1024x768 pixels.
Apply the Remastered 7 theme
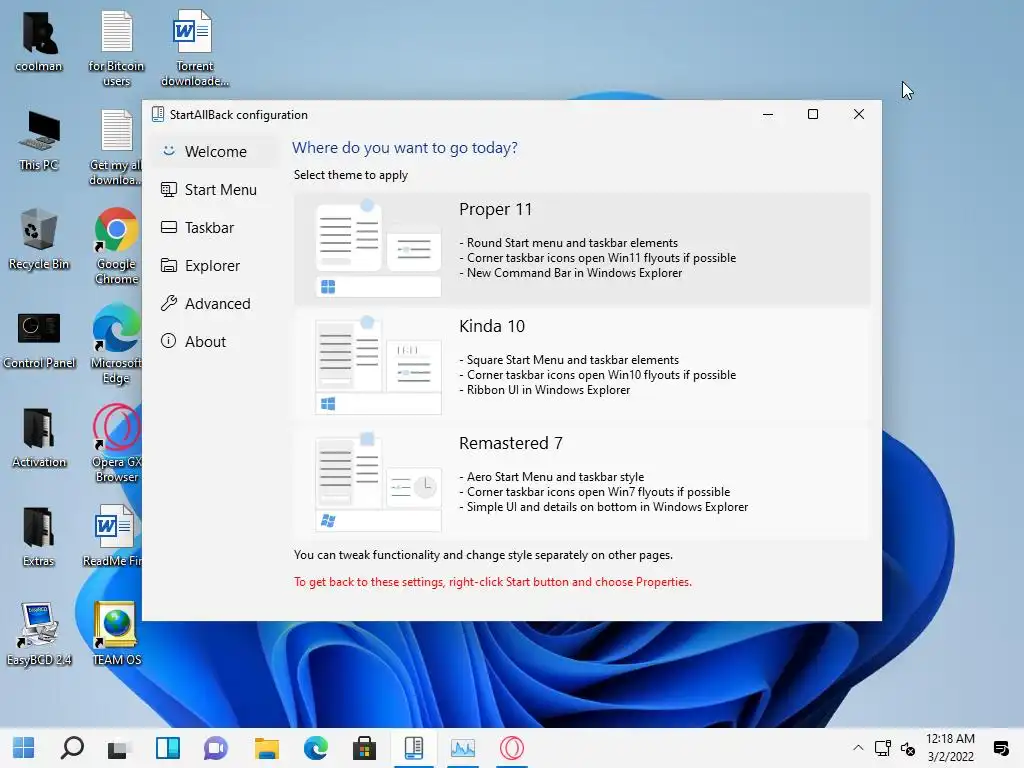[x=581, y=483]
